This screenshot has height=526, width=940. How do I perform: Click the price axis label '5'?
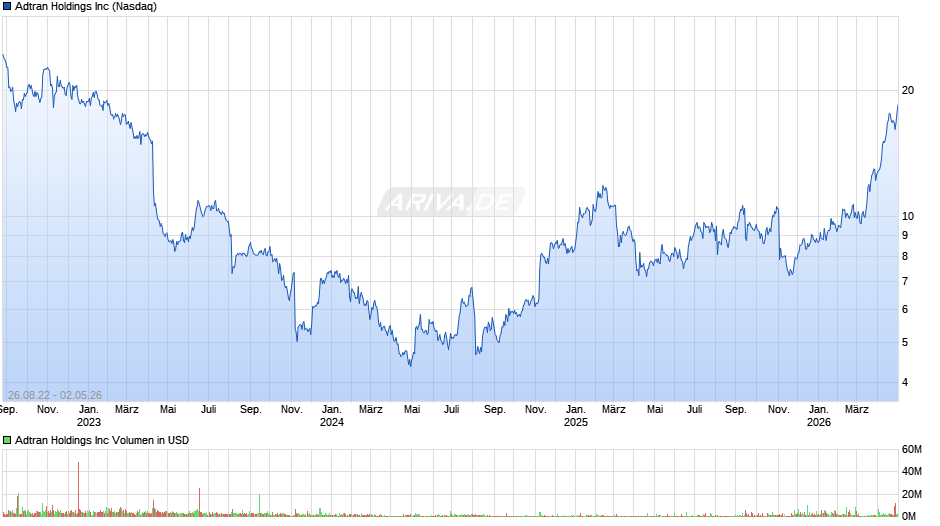click(905, 342)
